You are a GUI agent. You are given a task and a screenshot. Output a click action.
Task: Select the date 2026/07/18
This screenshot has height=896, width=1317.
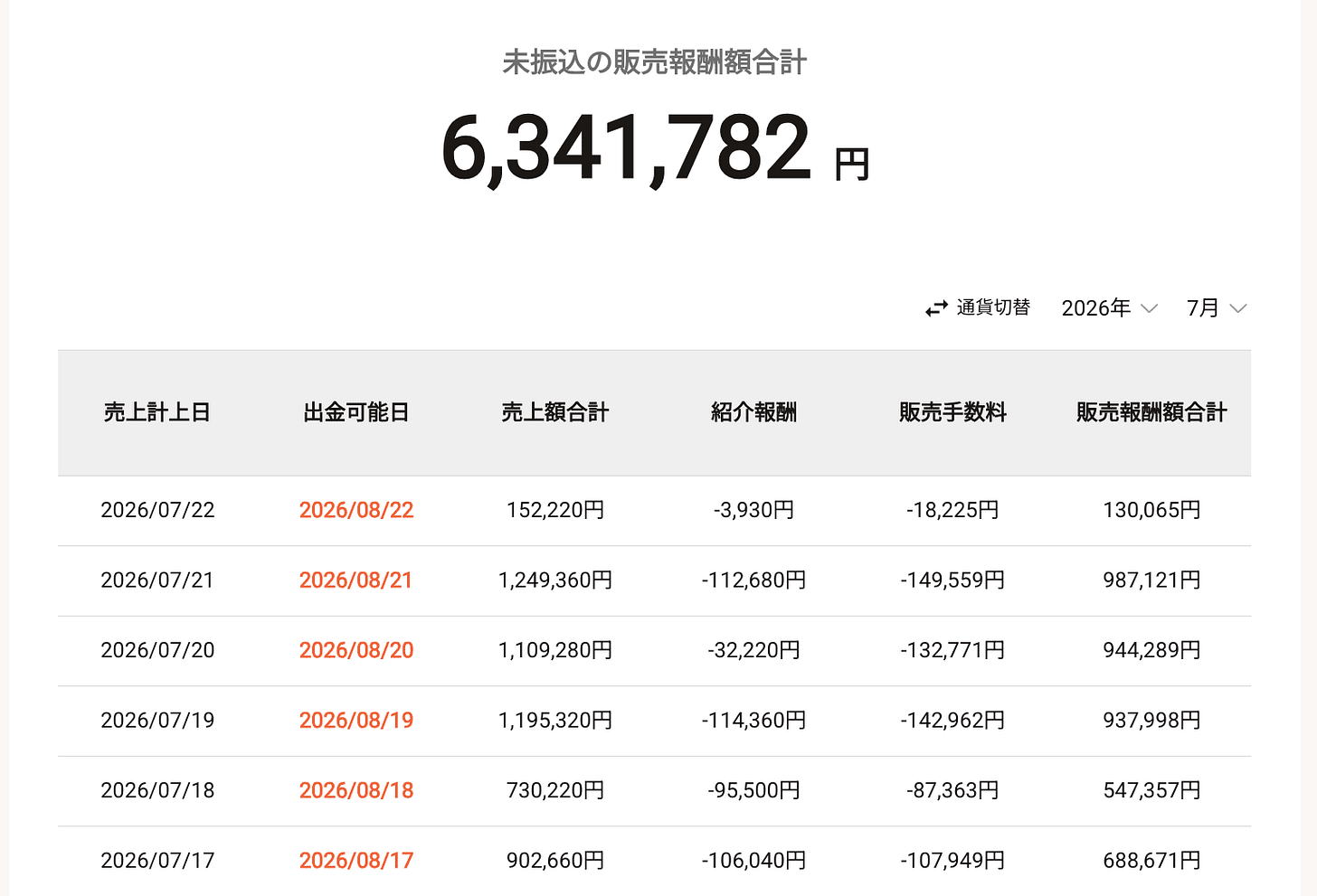tap(157, 790)
